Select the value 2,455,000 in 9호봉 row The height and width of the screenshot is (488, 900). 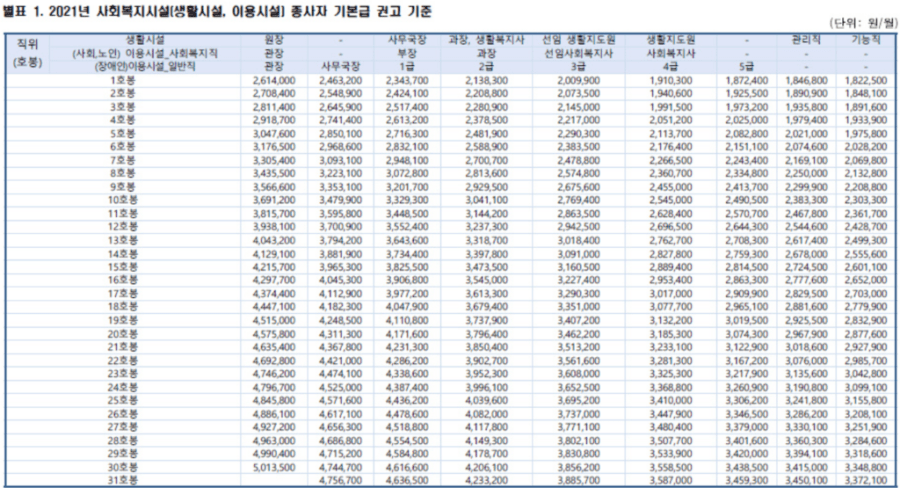[x=670, y=187]
